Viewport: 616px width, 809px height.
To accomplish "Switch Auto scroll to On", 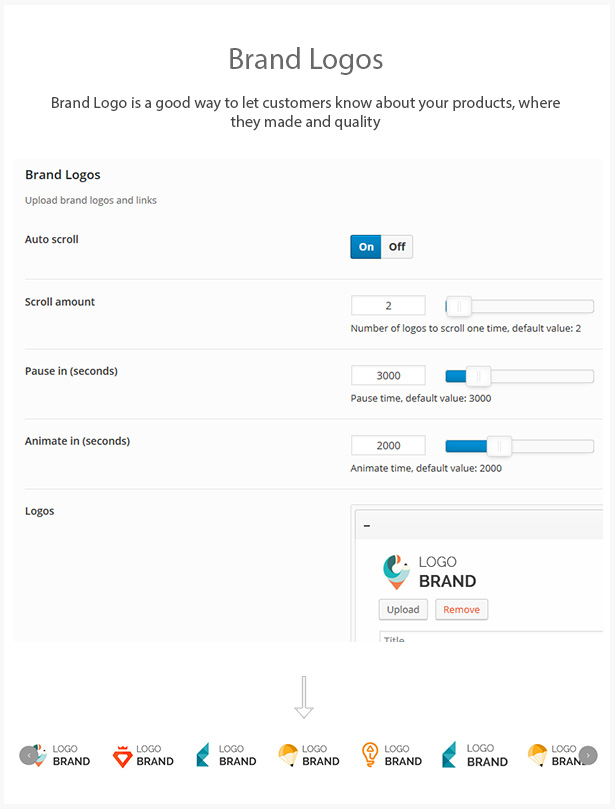I will point(366,247).
